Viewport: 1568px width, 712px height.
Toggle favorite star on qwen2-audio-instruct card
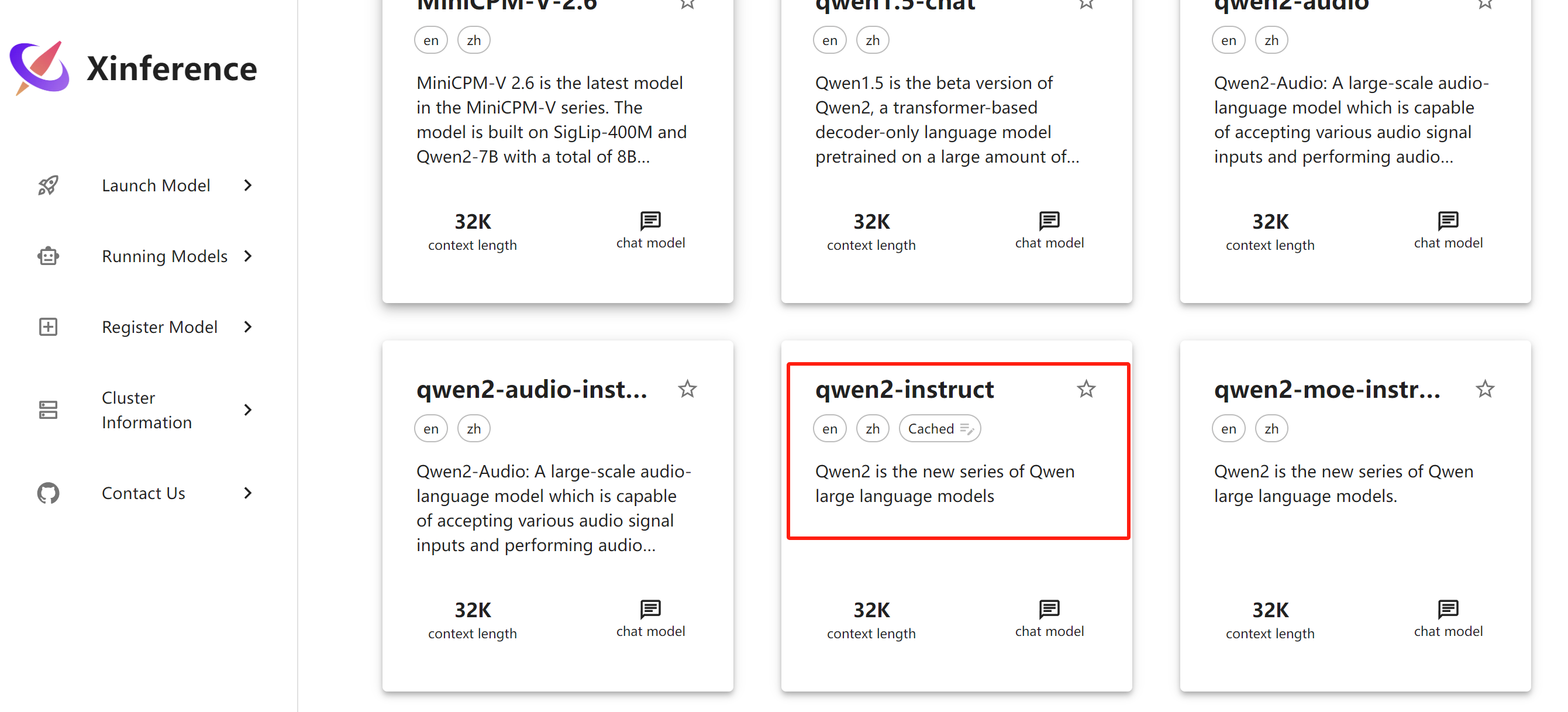[x=687, y=388]
